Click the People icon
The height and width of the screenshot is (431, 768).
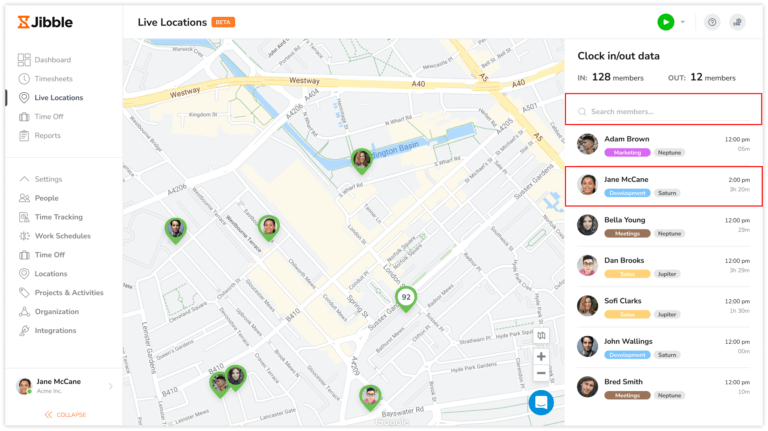pyautogui.click(x=24, y=198)
